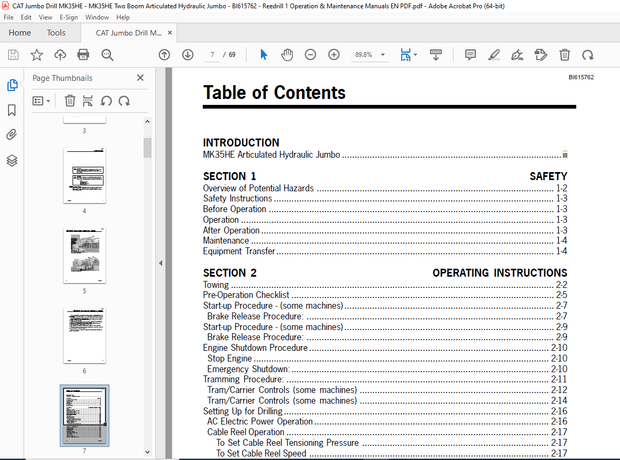Open the File menu
This screenshot has height=460, width=620.
[9, 17]
